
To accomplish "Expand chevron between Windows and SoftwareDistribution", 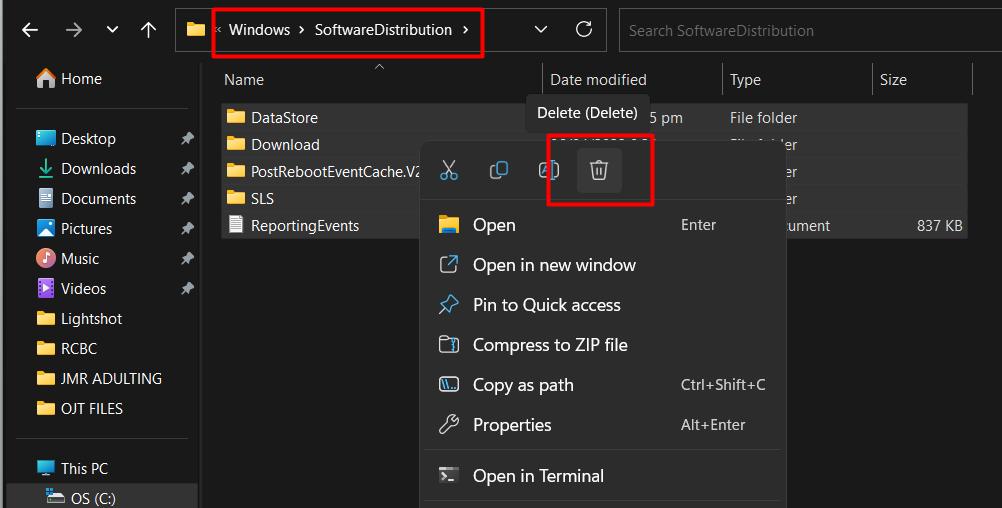I will (x=302, y=30).
